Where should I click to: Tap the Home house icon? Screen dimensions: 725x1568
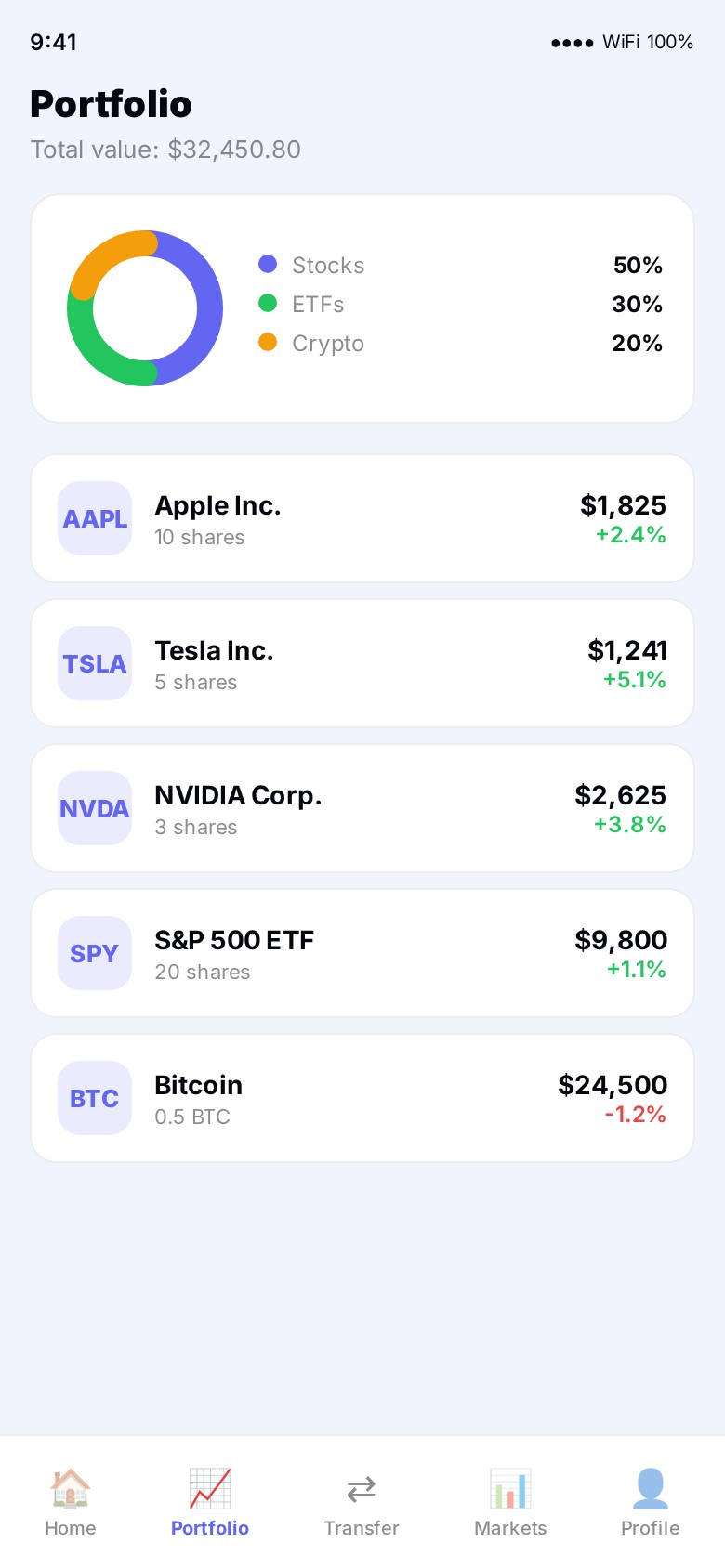click(x=71, y=1488)
